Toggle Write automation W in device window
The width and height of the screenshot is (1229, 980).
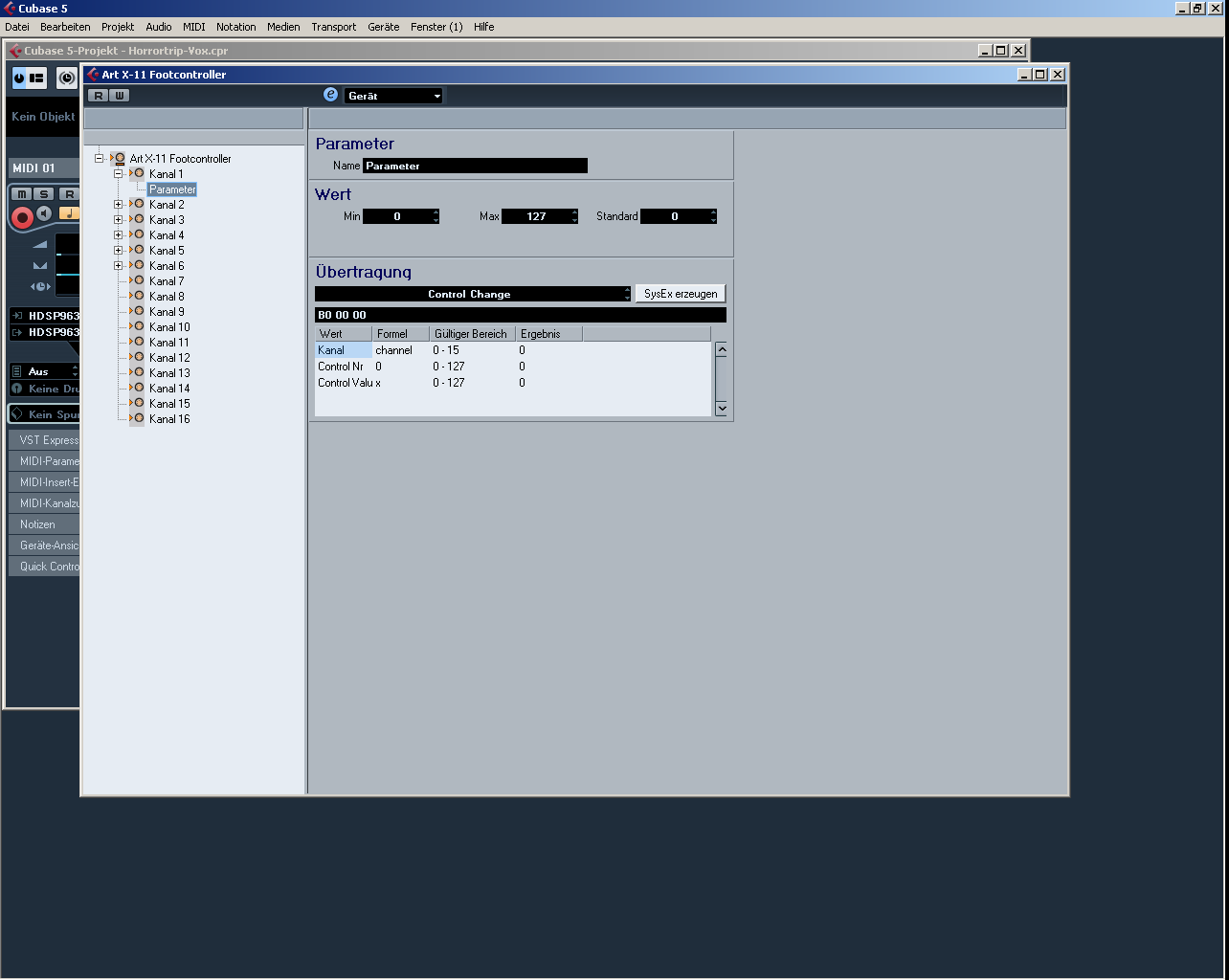pyautogui.click(x=119, y=96)
